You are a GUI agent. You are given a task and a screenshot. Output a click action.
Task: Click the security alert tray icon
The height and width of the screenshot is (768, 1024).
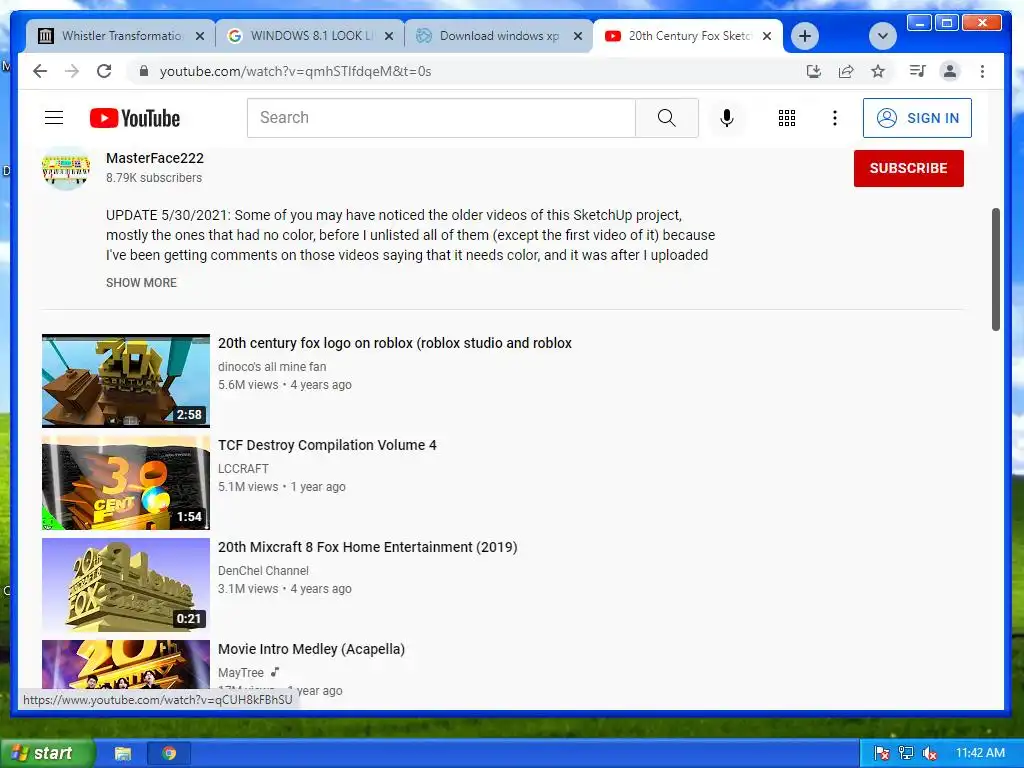(x=881, y=753)
